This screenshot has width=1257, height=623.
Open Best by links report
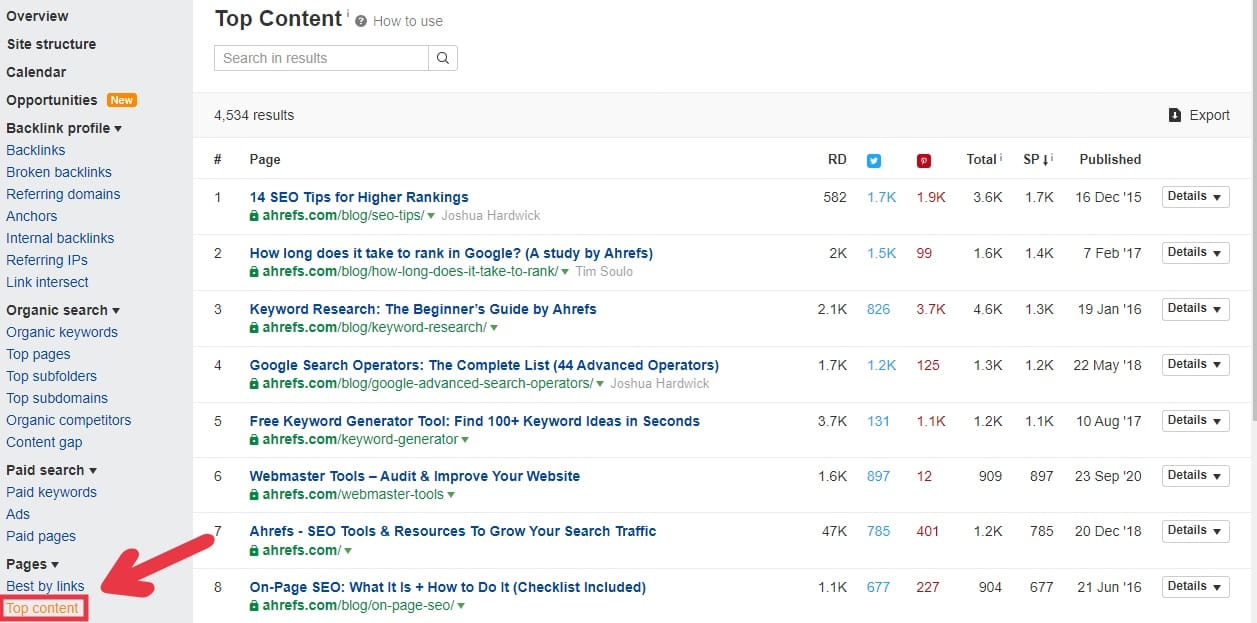click(45, 586)
